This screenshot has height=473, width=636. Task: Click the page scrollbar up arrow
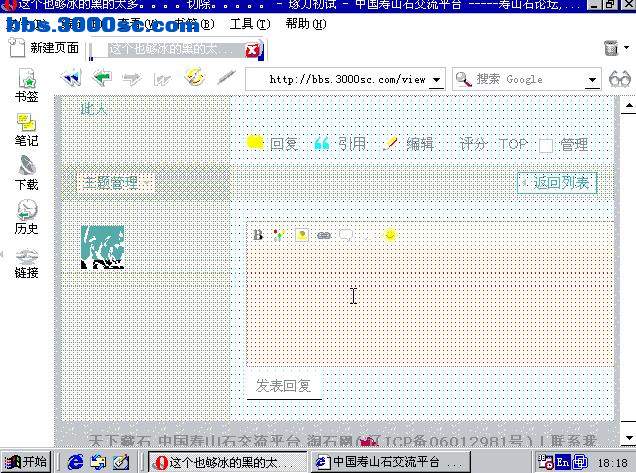coord(629,105)
